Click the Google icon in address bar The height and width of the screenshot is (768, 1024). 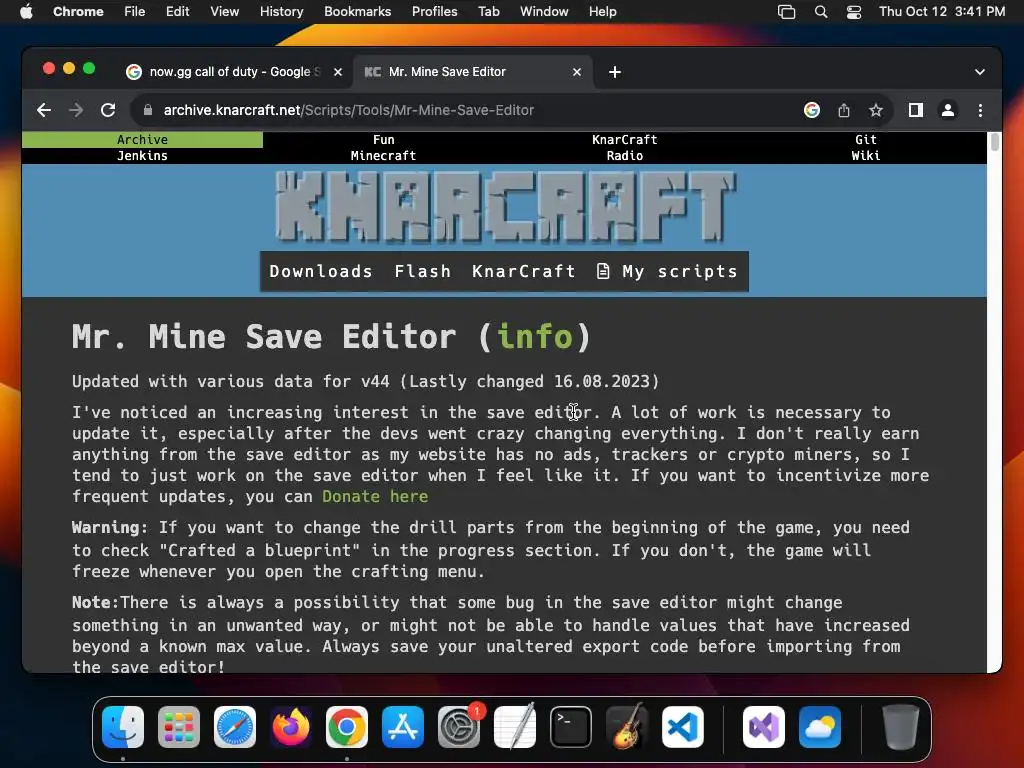pos(812,110)
